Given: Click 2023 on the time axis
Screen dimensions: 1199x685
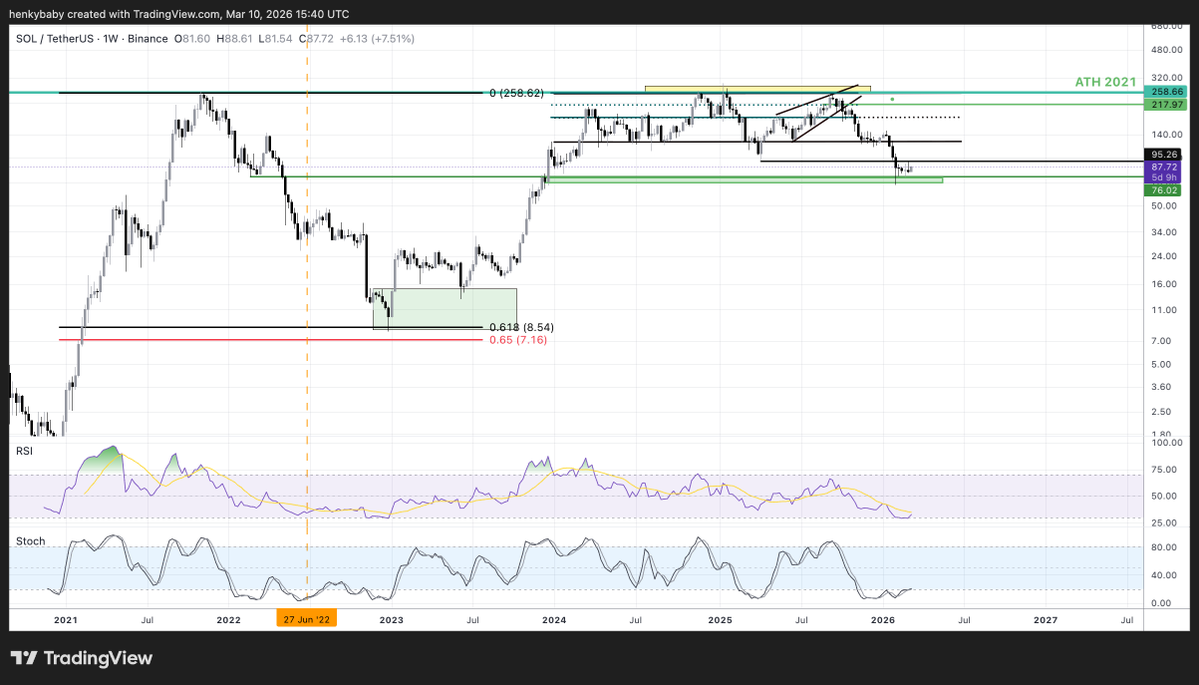Looking at the screenshot, I should click(391, 619).
